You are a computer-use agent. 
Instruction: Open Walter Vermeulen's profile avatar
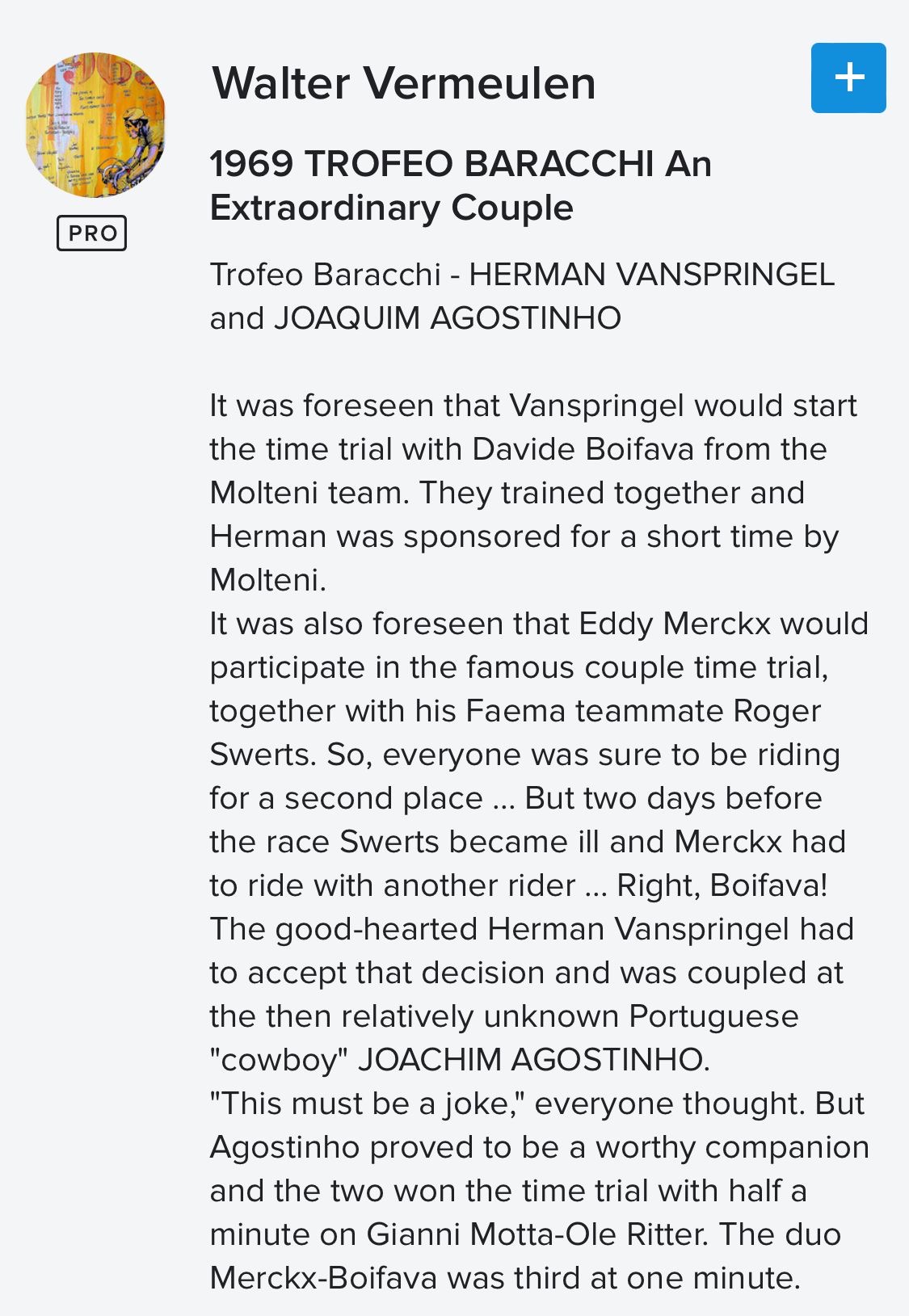(95, 125)
